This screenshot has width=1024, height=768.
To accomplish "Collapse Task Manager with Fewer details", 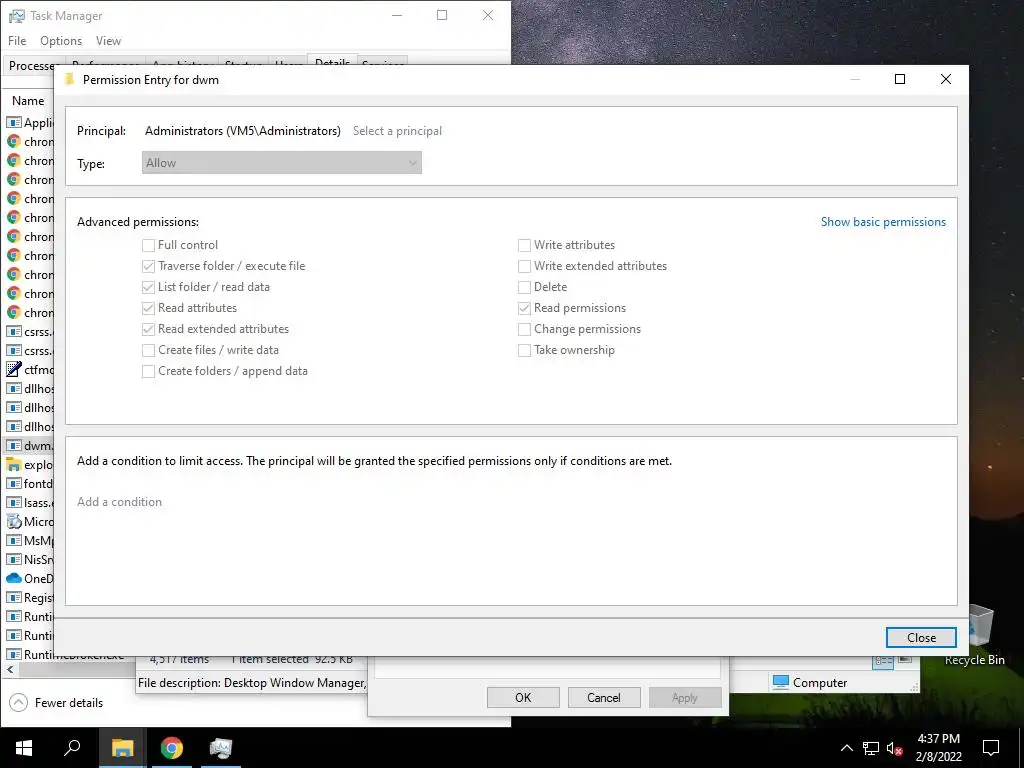I will point(56,703).
